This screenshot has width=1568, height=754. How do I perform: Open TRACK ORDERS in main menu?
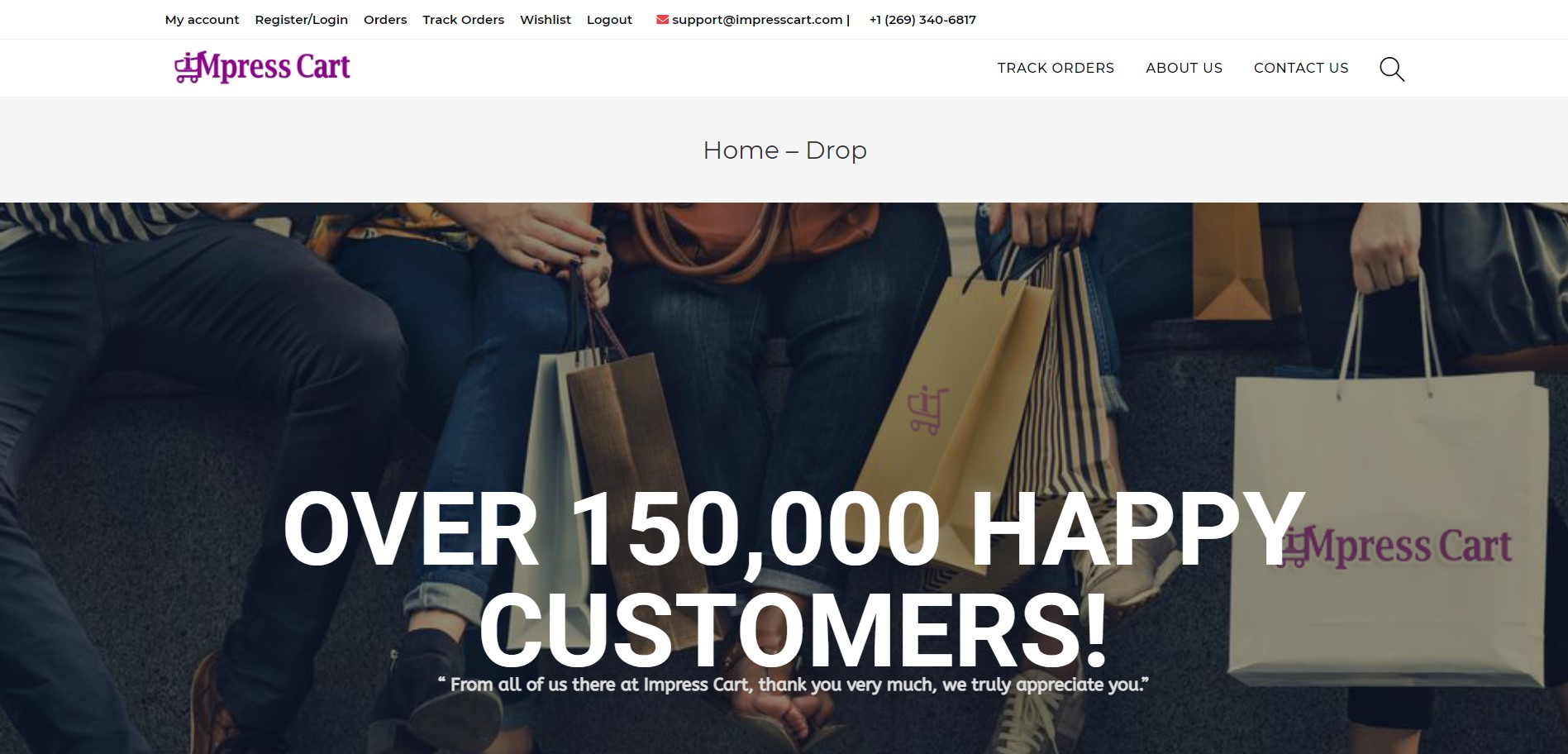[1056, 68]
